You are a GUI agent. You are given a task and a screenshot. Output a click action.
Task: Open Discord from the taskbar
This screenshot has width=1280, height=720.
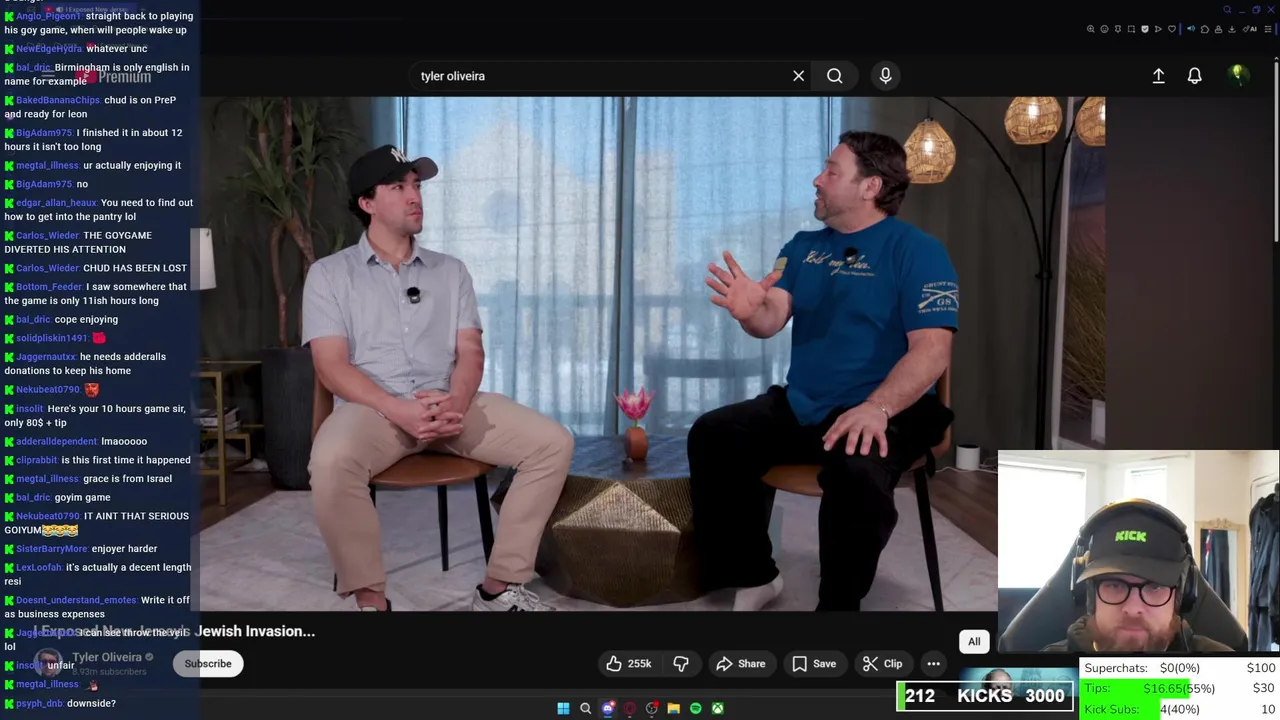tap(608, 708)
